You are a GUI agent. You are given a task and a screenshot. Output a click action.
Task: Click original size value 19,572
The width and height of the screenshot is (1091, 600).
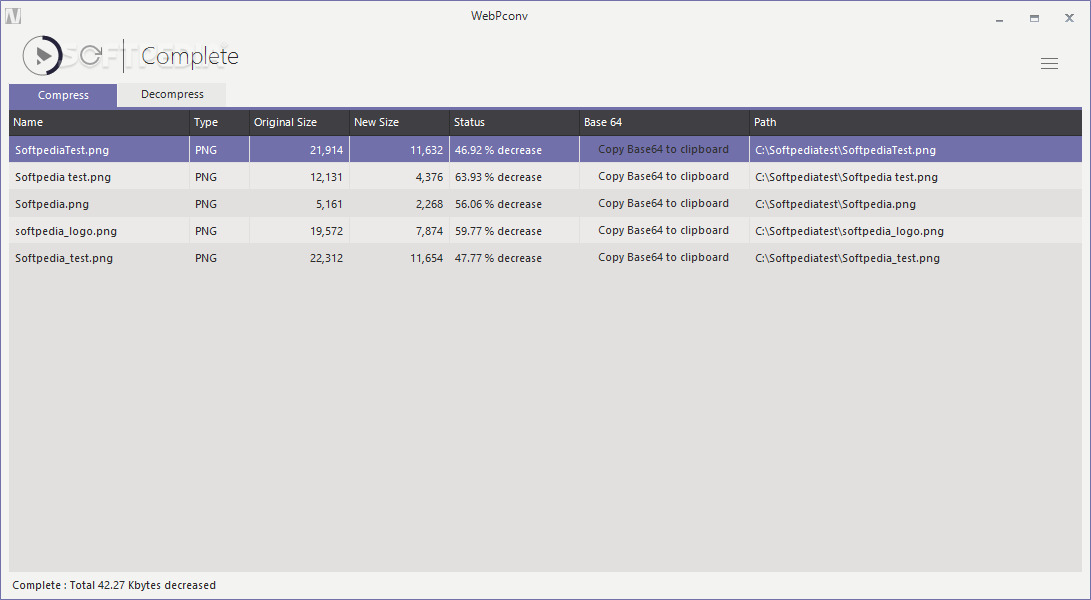point(326,231)
